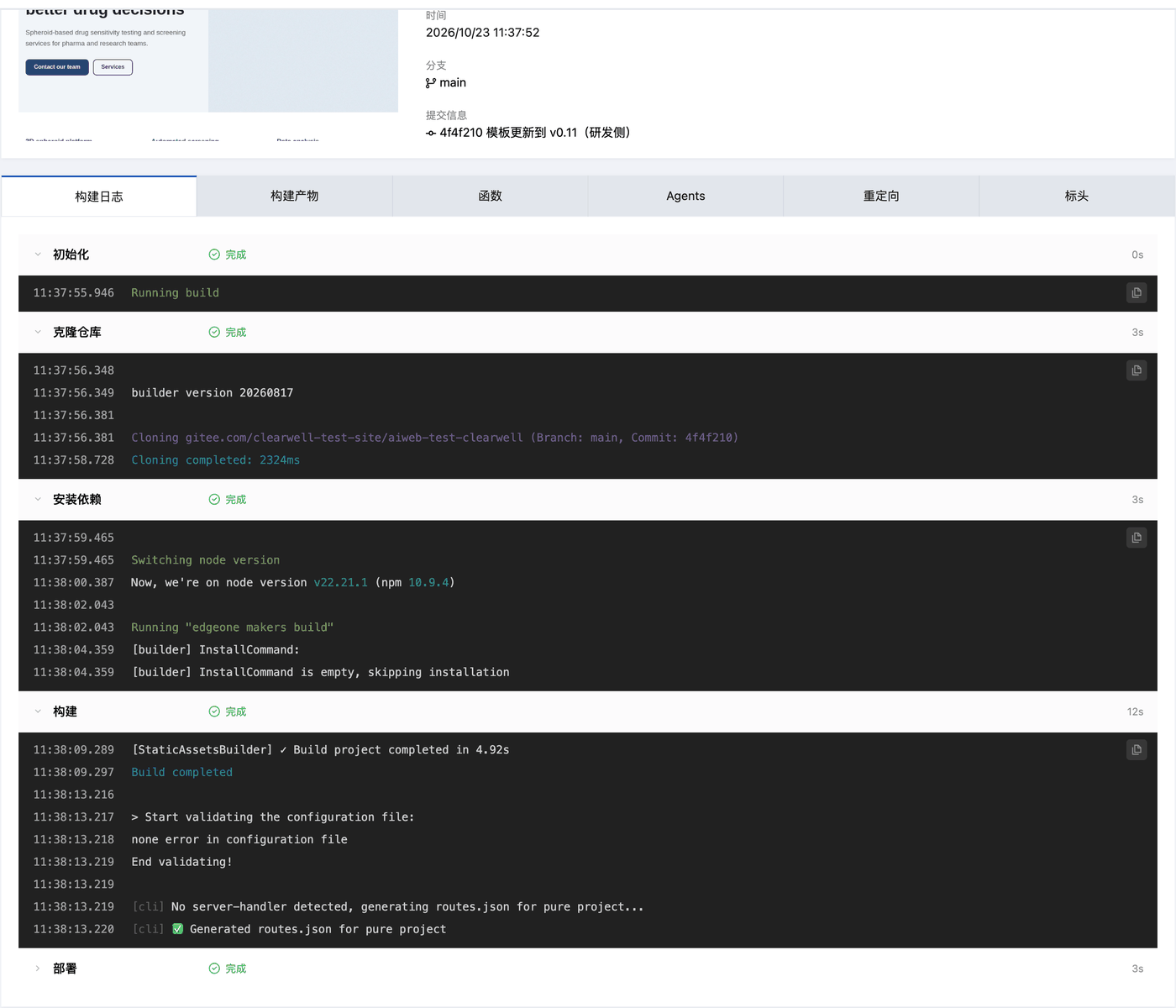Click the 完成 status icon for 安装依赖
1176x1008 pixels.
coord(214,500)
